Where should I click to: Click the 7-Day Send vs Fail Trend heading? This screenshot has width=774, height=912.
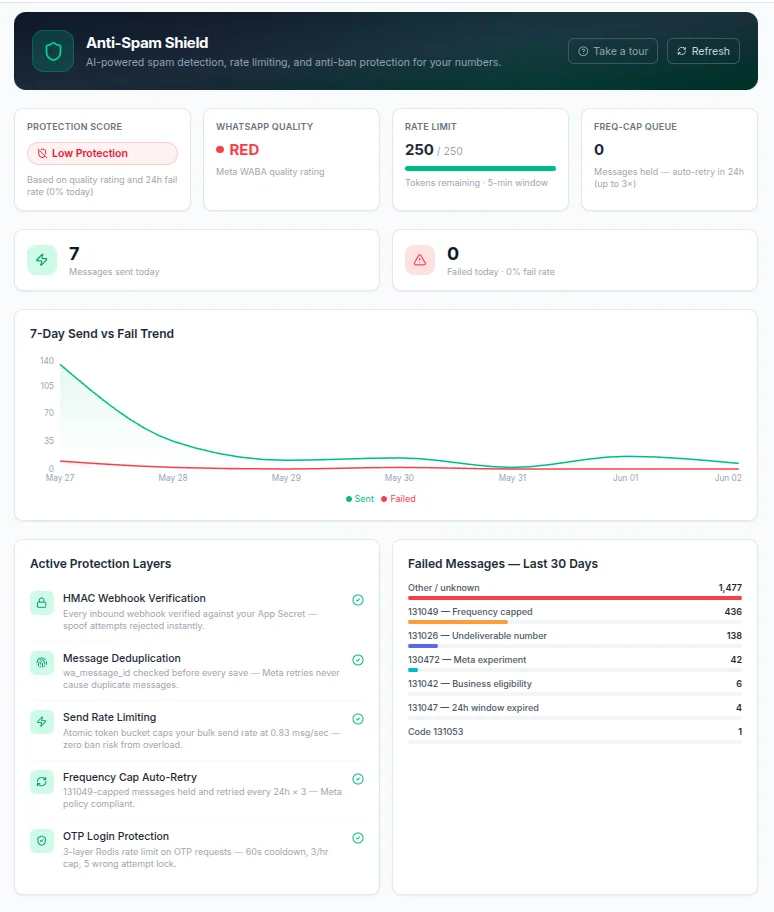pyautogui.click(x=102, y=334)
